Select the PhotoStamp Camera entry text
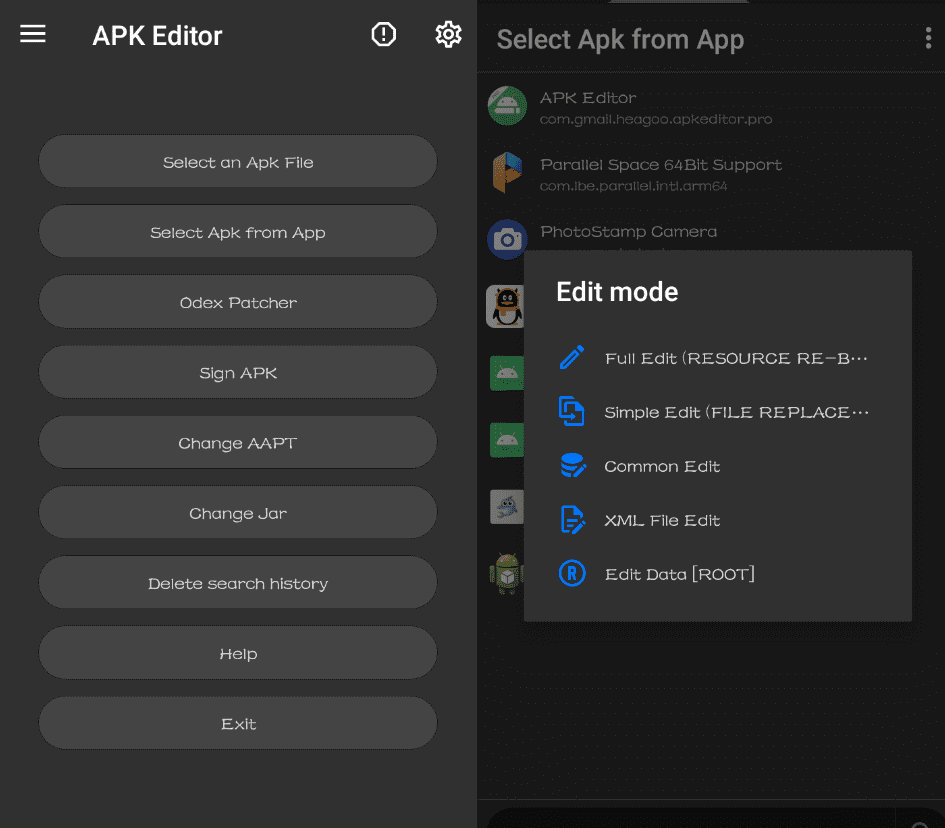 (x=628, y=231)
